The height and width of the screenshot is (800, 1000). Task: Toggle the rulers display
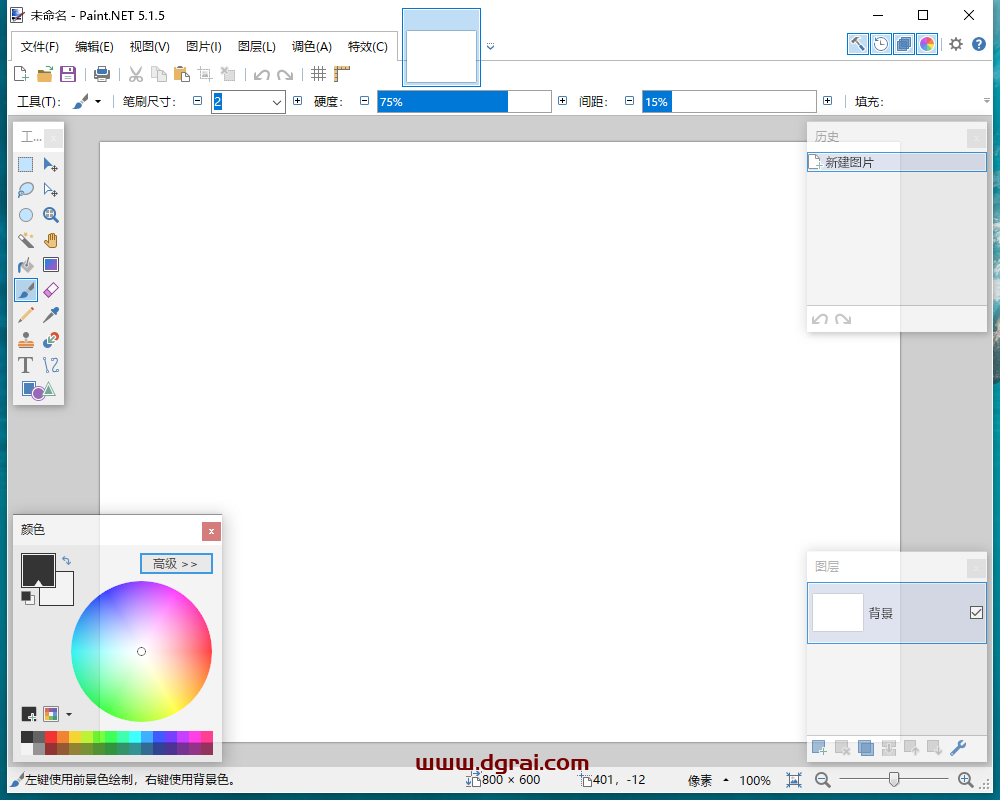tap(342, 74)
